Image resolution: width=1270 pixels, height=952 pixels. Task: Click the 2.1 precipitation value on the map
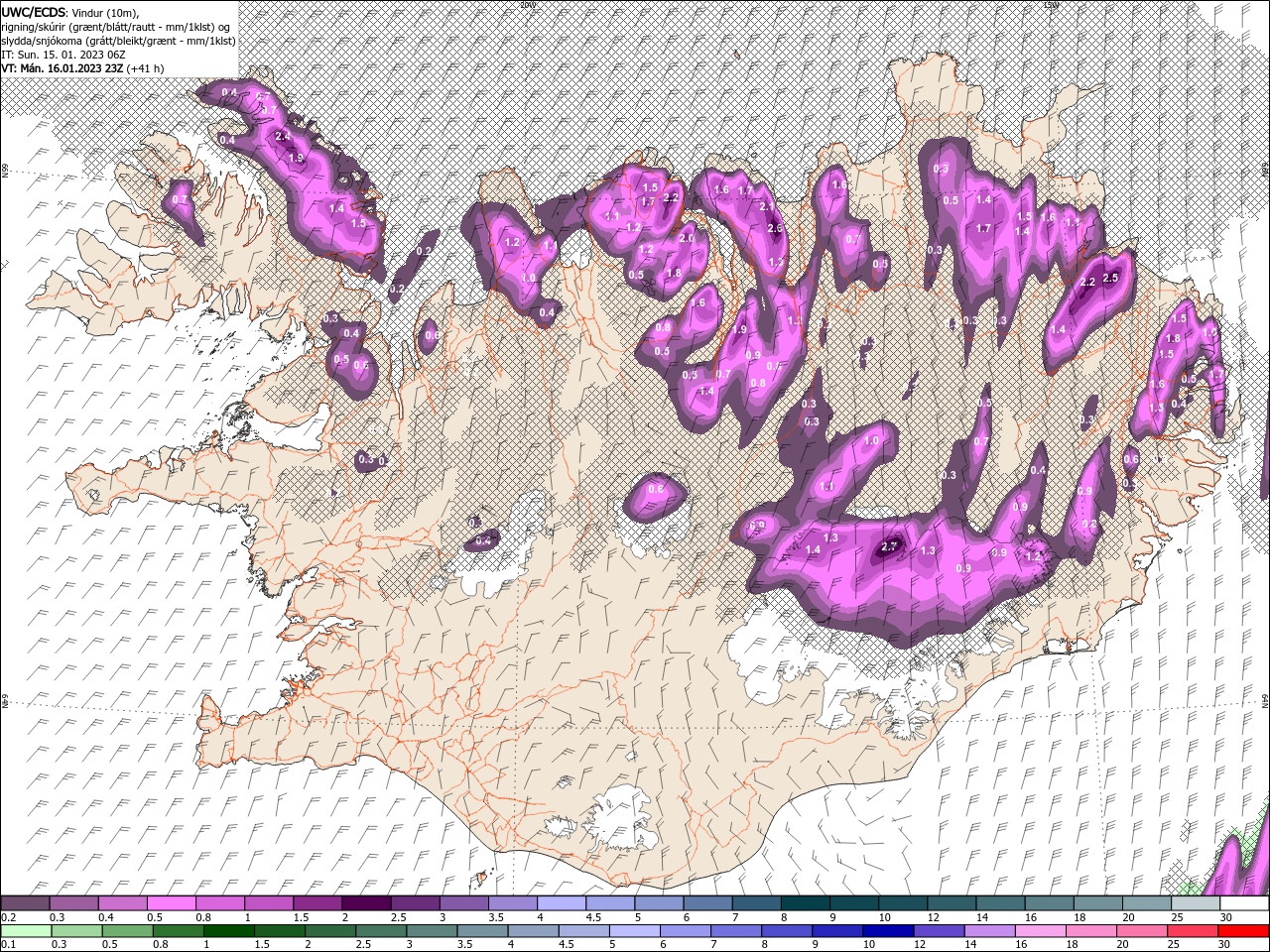[767, 206]
